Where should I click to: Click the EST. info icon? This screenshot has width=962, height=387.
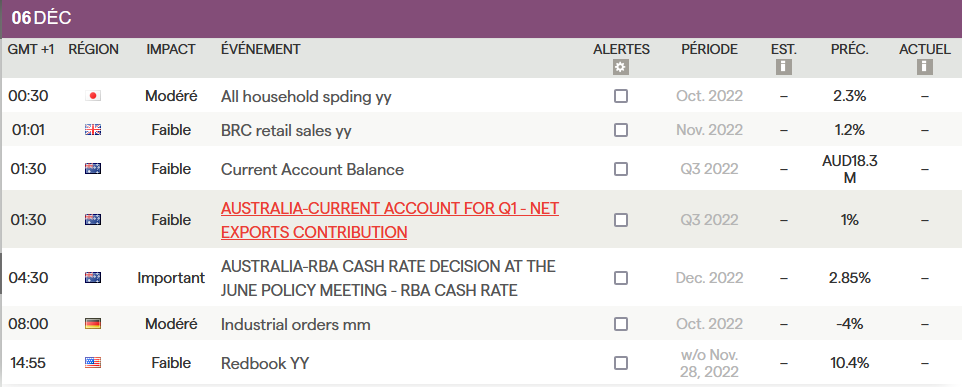(x=783, y=67)
